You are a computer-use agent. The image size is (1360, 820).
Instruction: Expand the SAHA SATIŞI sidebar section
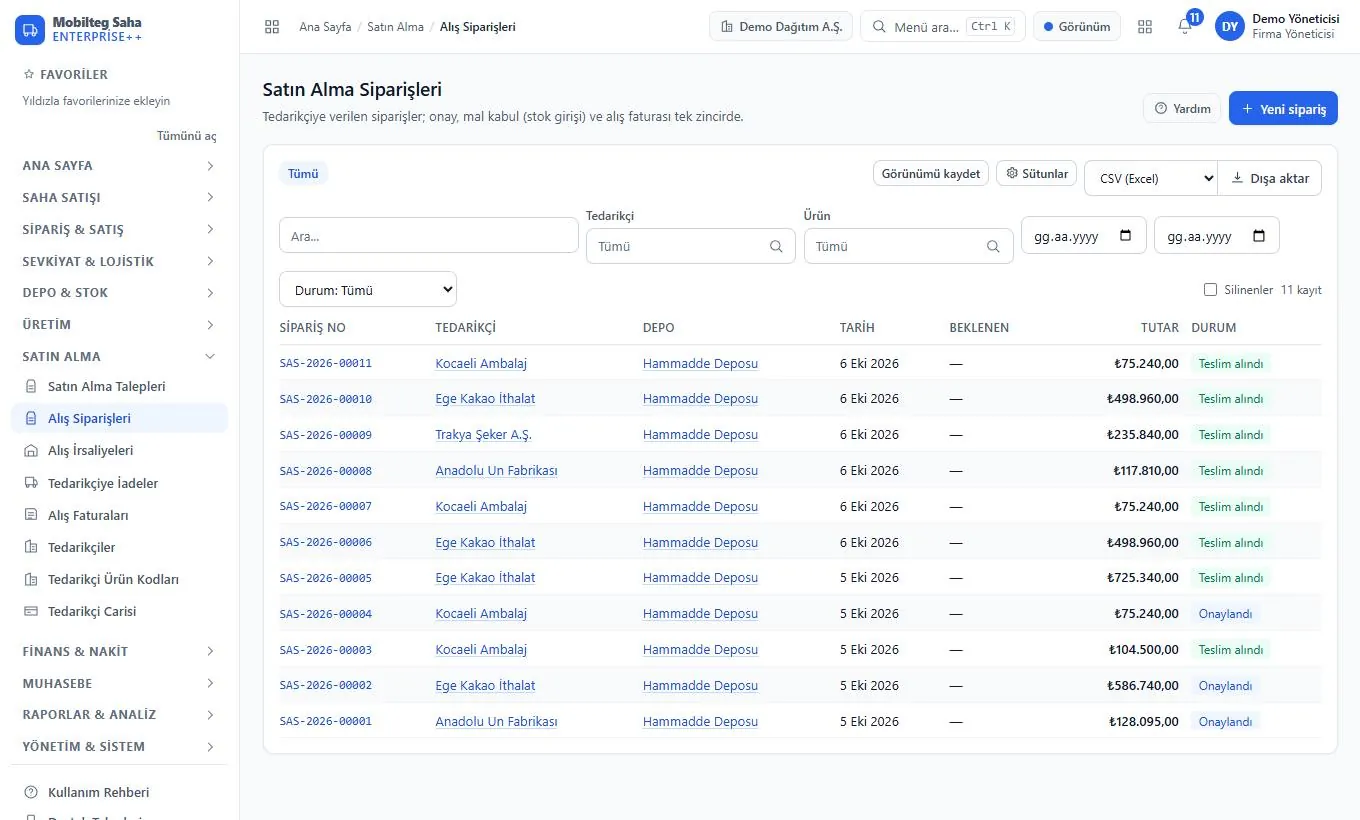(119, 197)
